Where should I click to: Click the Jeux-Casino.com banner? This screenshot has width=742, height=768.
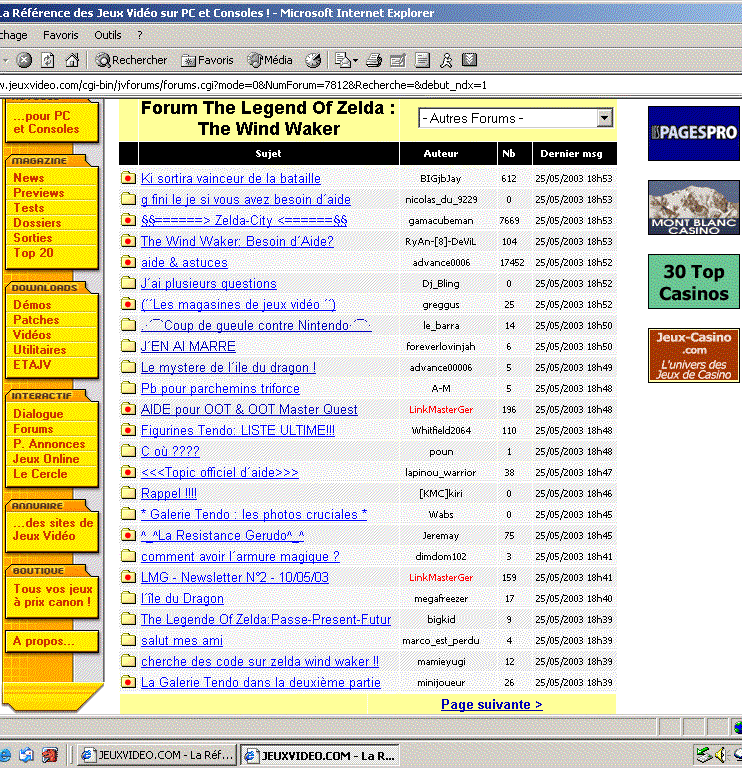694,356
